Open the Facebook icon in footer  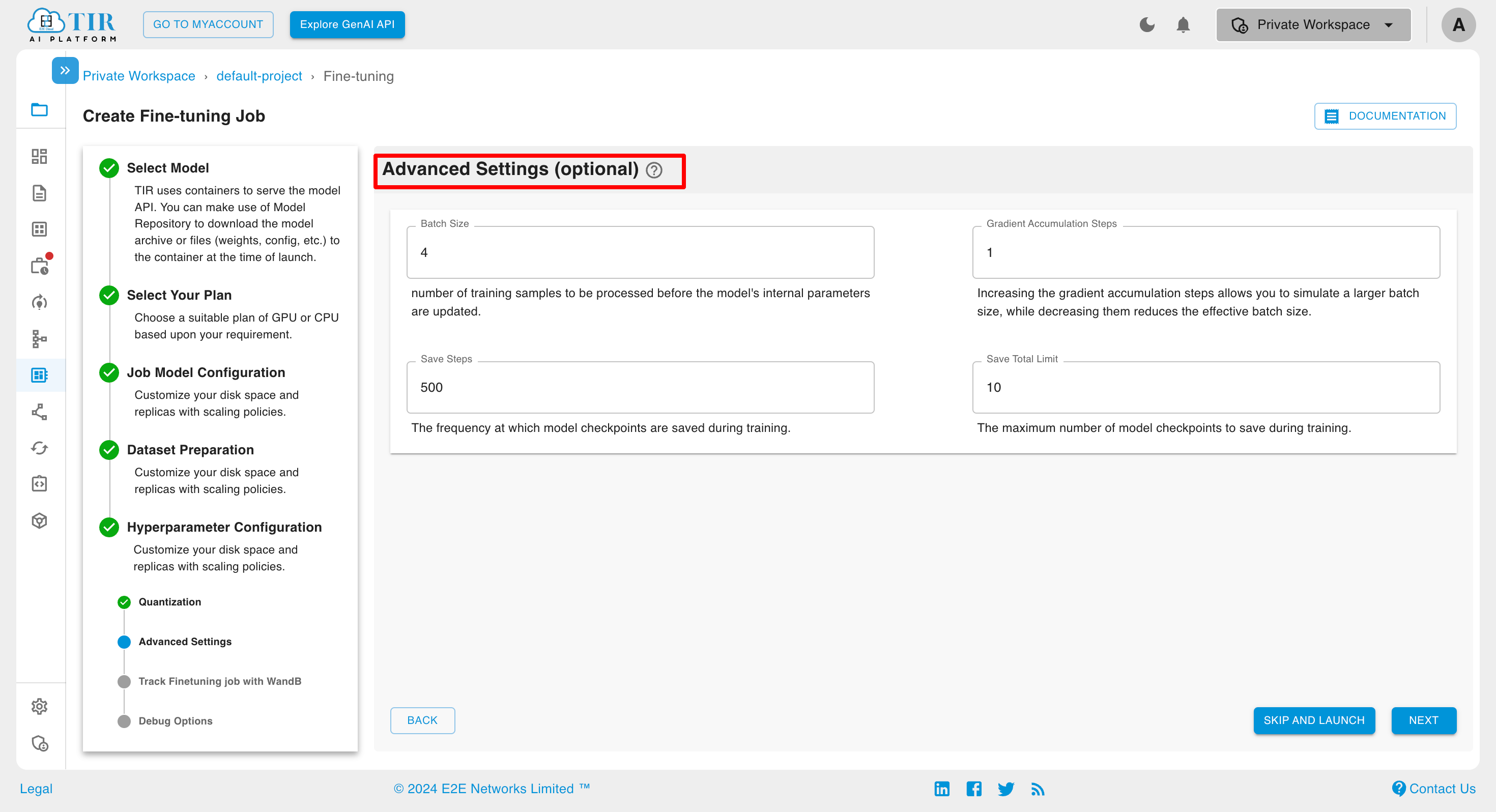[974, 788]
